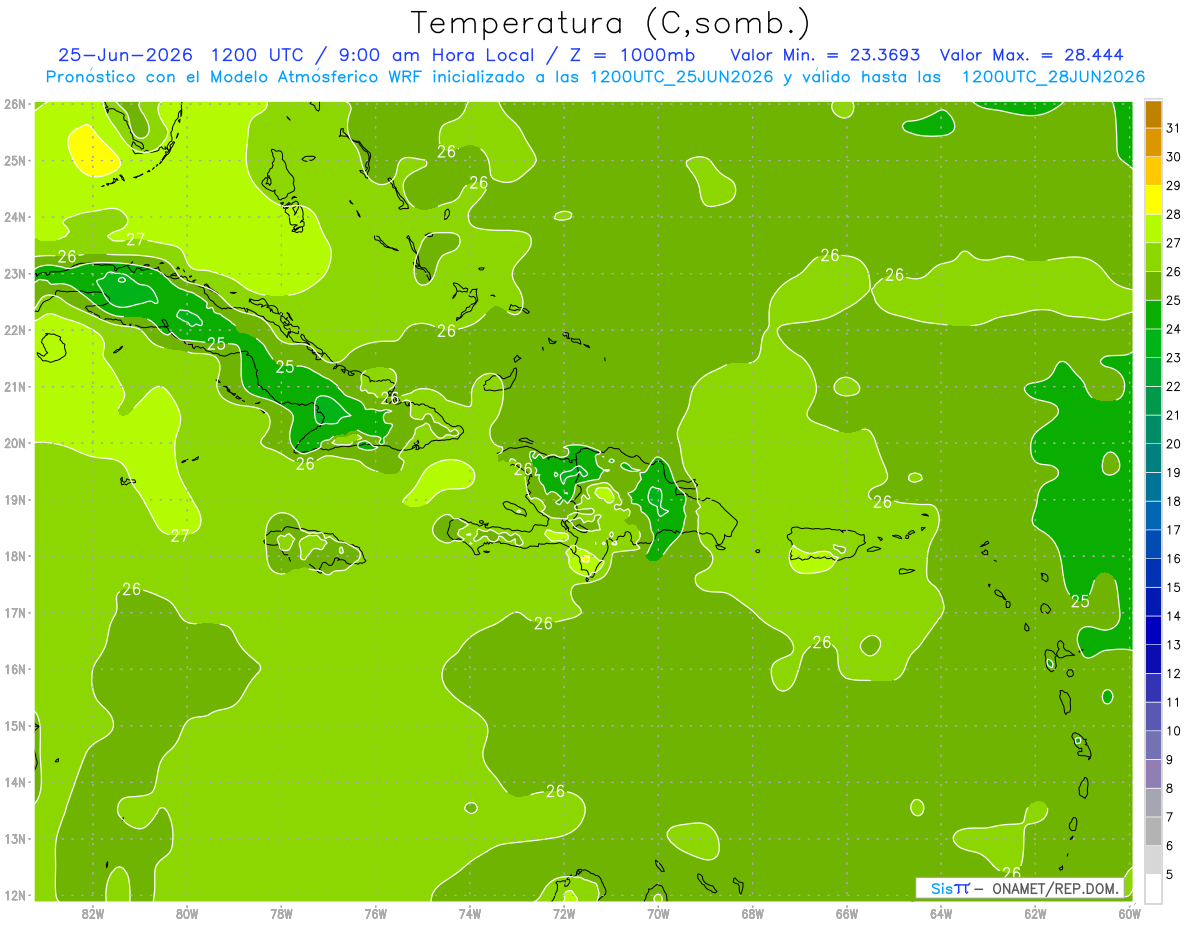Click the '1200UTC_28JUN2026' valid-until time
The image size is (1200, 927).
[x=1053, y=77]
